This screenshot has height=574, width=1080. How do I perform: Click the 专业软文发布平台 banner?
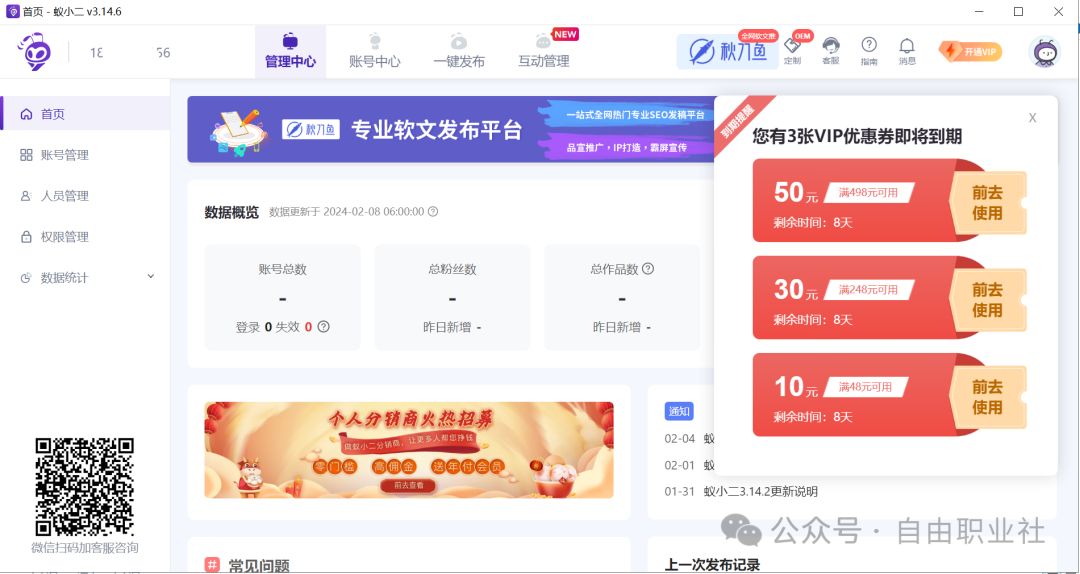point(450,130)
